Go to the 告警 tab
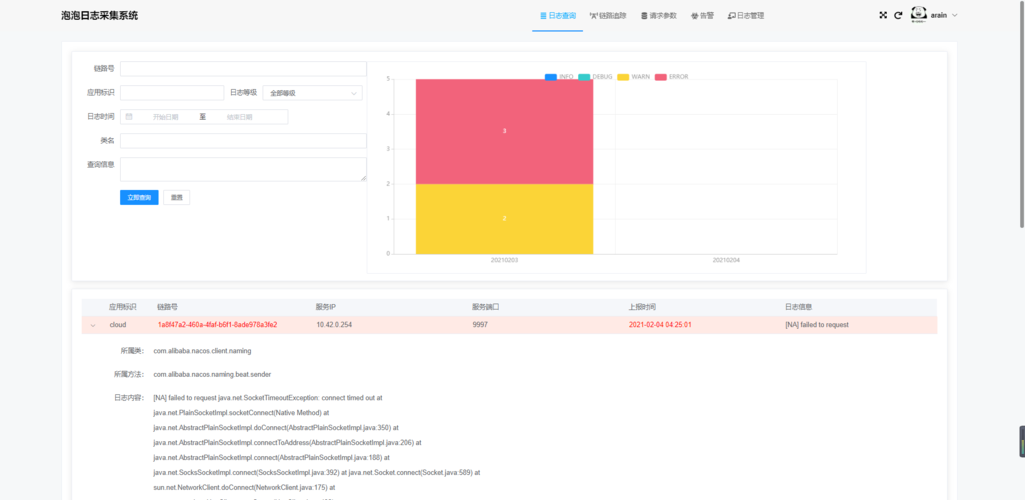Image resolution: width=1025 pixels, height=500 pixels. (703, 16)
